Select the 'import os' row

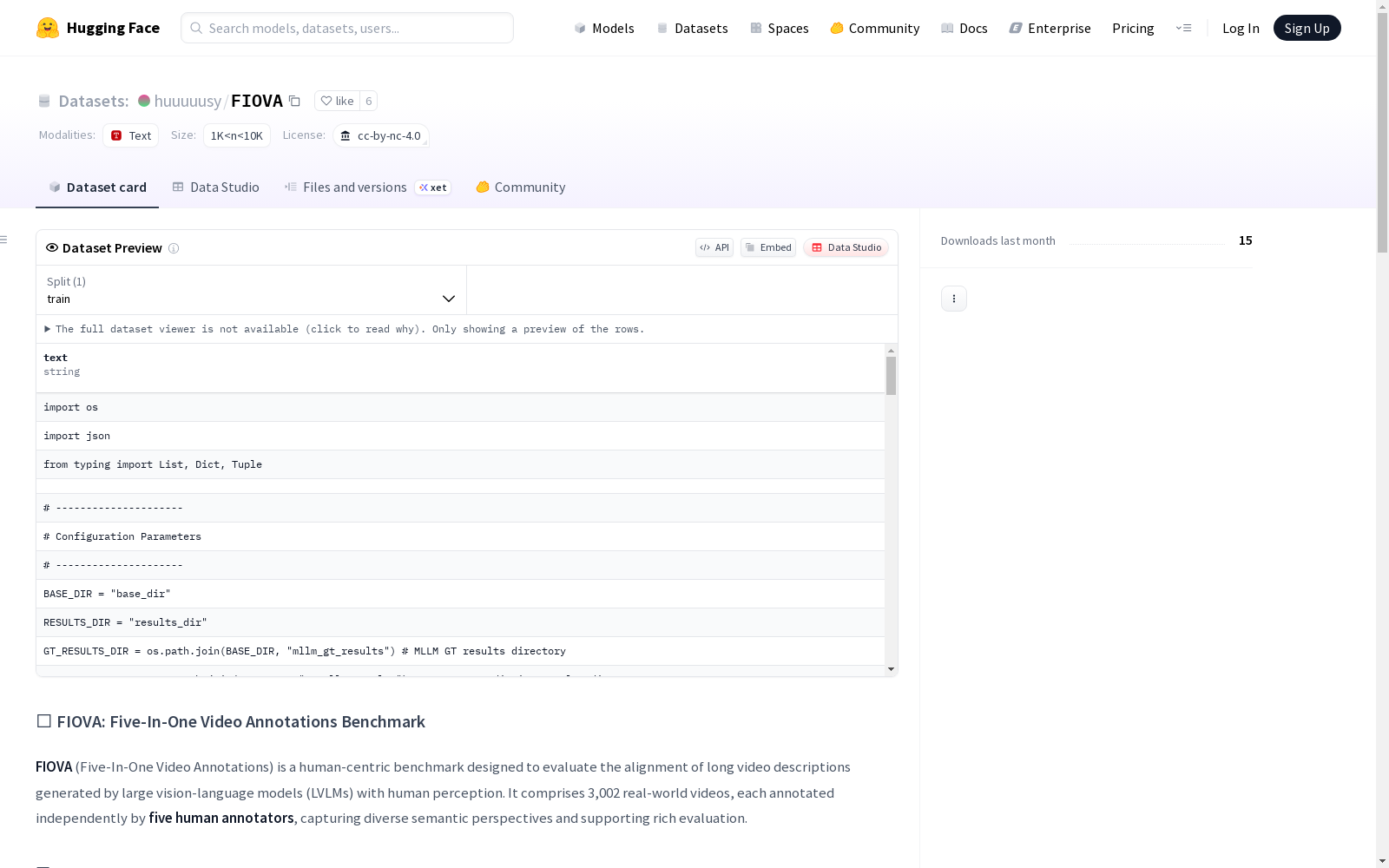(x=460, y=407)
